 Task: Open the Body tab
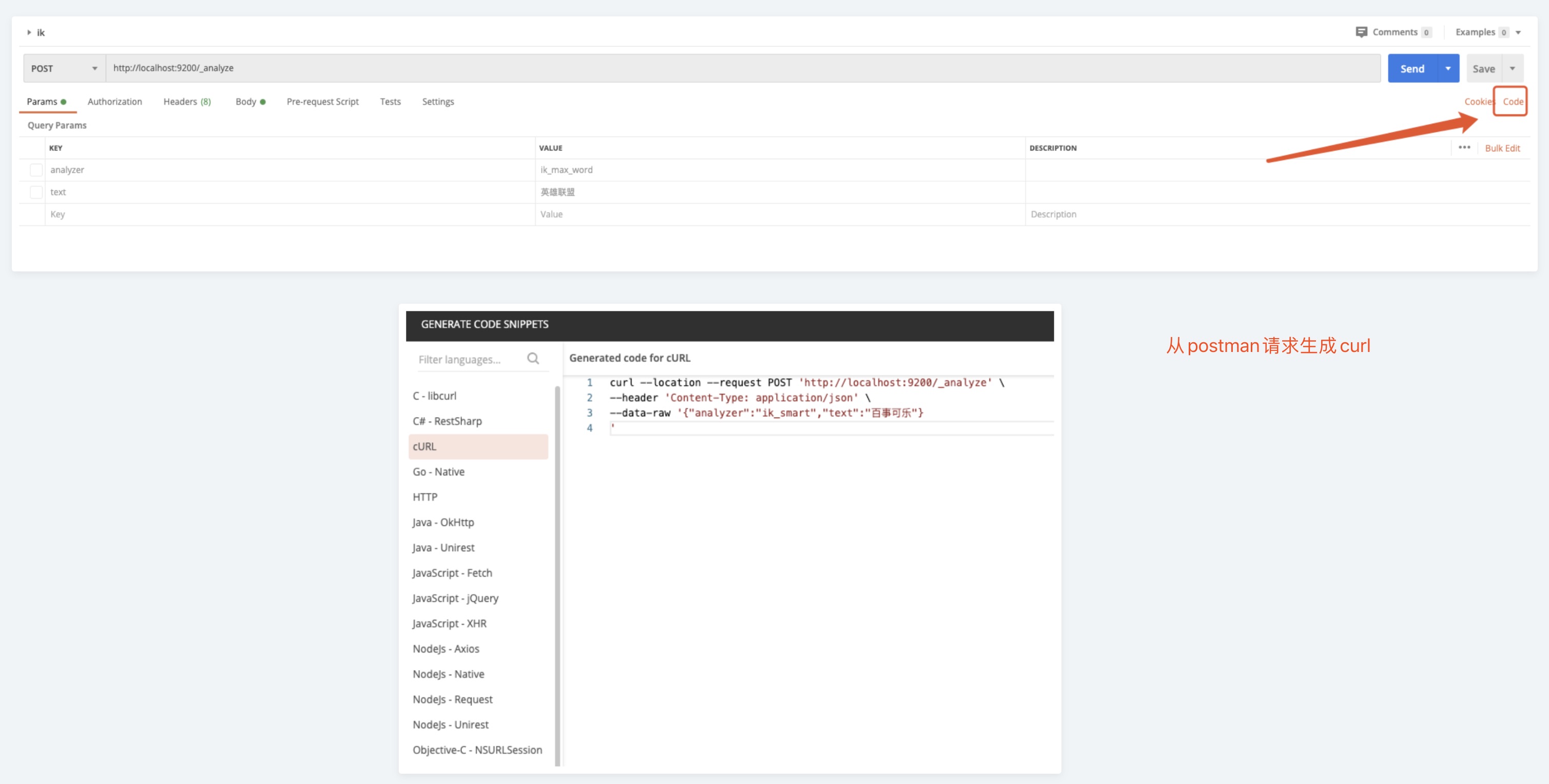[246, 102]
